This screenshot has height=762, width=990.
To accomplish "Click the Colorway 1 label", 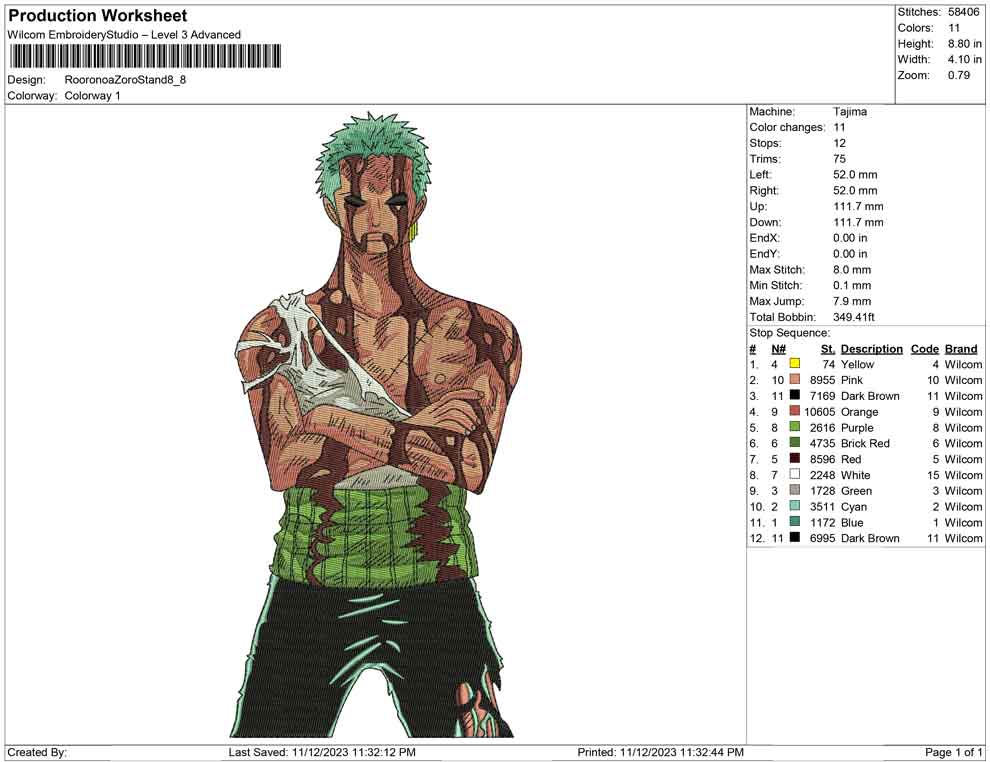I will pos(92,96).
